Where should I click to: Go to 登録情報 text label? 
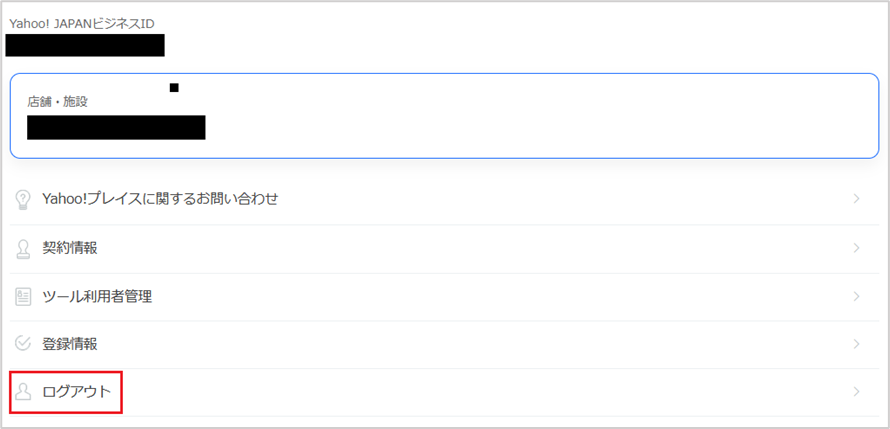(x=70, y=344)
